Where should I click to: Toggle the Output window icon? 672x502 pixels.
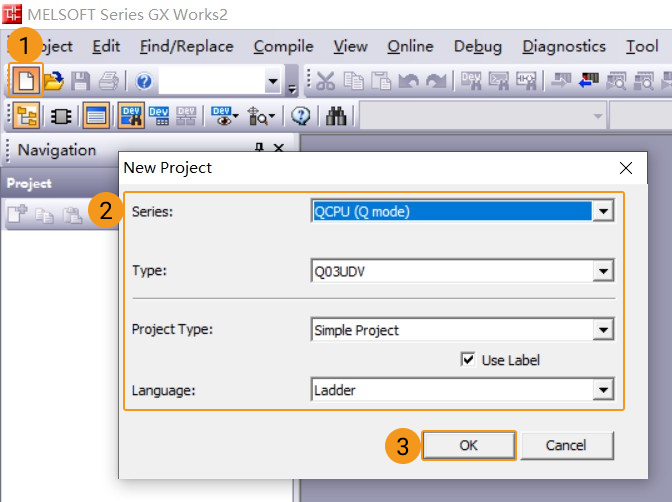[96, 115]
